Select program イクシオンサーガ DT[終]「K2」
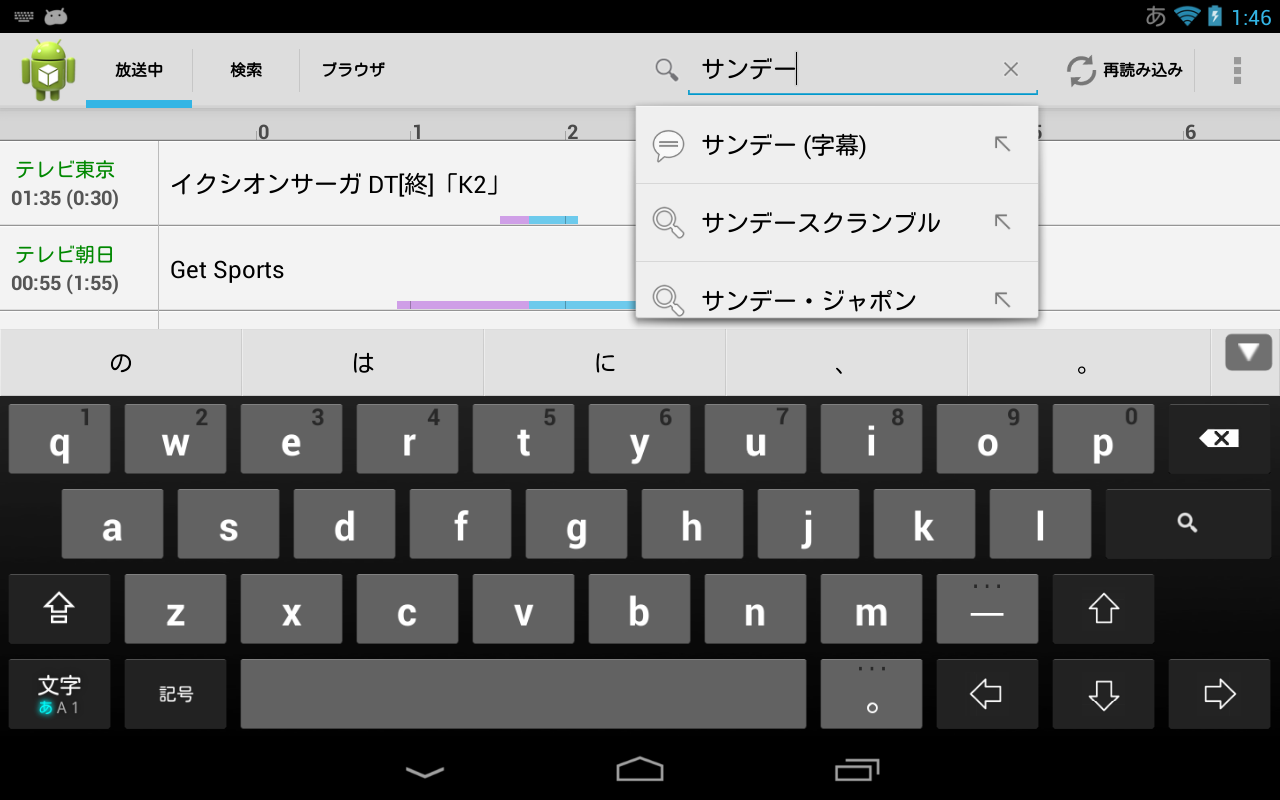 (x=335, y=184)
